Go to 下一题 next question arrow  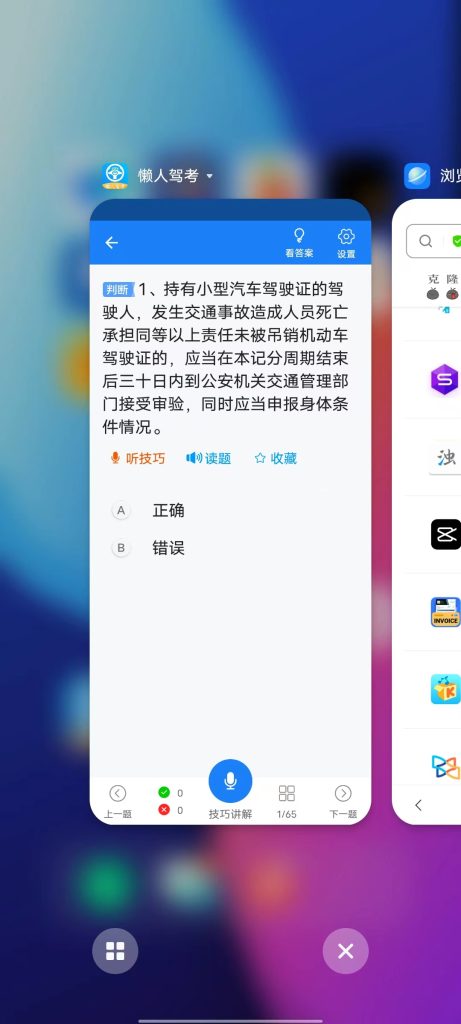pos(343,801)
